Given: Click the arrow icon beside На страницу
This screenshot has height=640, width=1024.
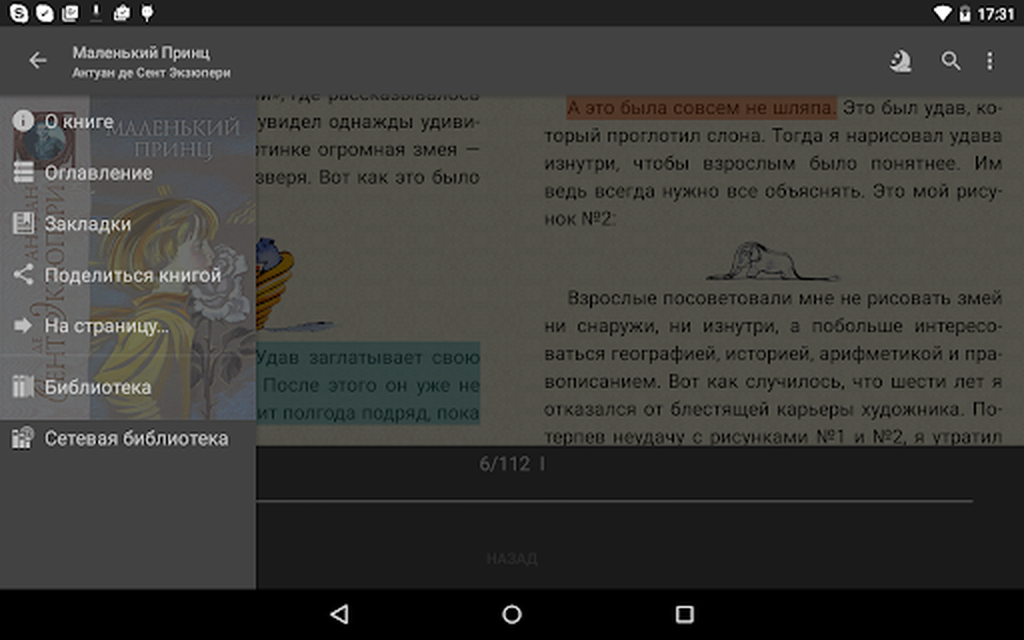Looking at the screenshot, I should pyautogui.click(x=23, y=325).
